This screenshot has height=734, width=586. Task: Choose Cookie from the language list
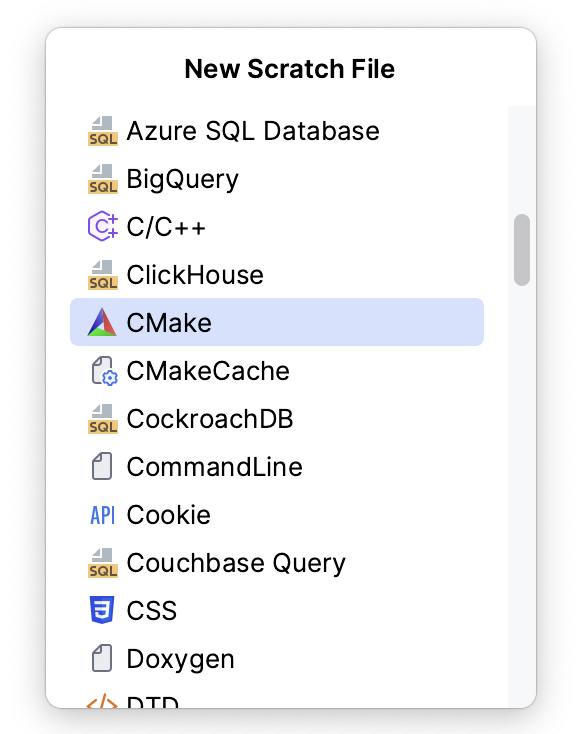(x=277, y=515)
